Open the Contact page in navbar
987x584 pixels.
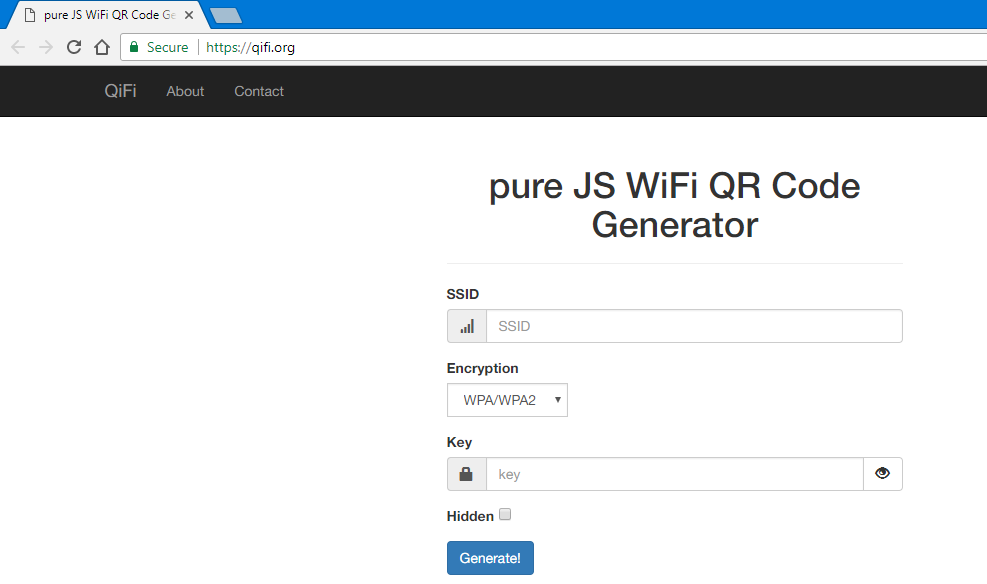click(259, 91)
